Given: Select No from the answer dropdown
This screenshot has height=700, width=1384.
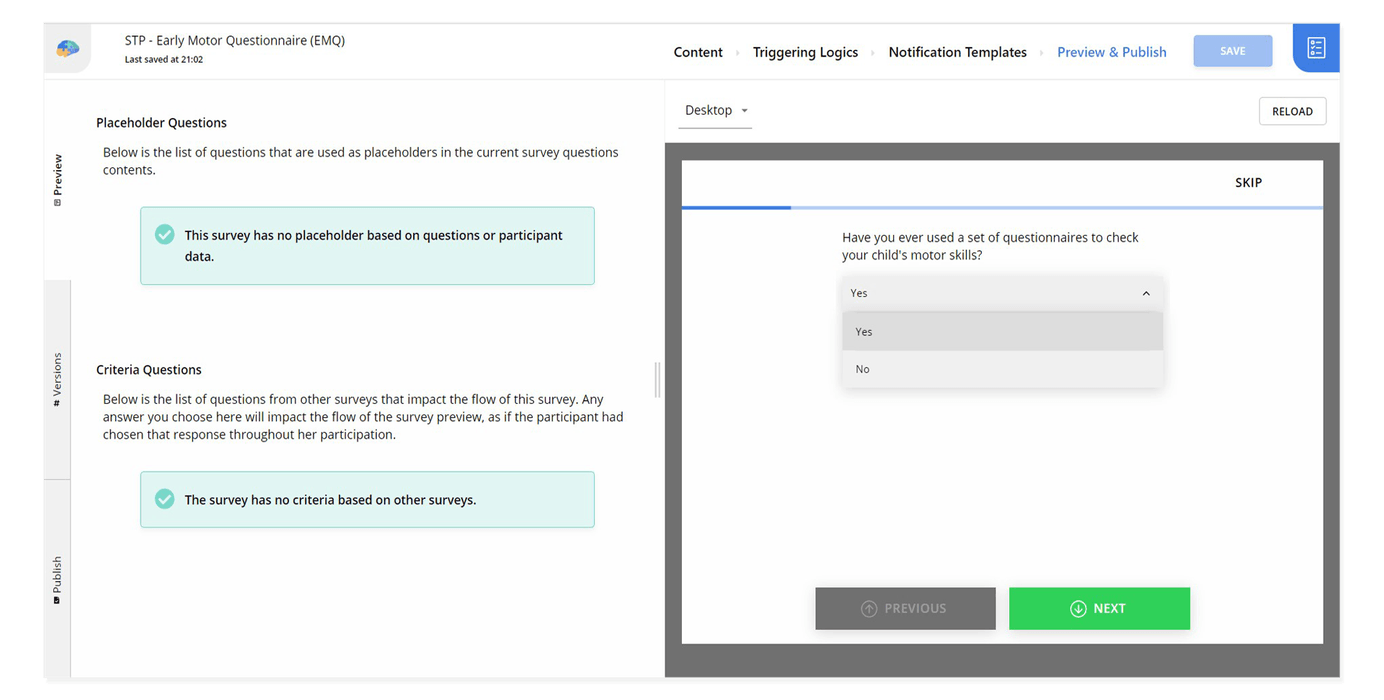Looking at the screenshot, I should (x=1002, y=368).
